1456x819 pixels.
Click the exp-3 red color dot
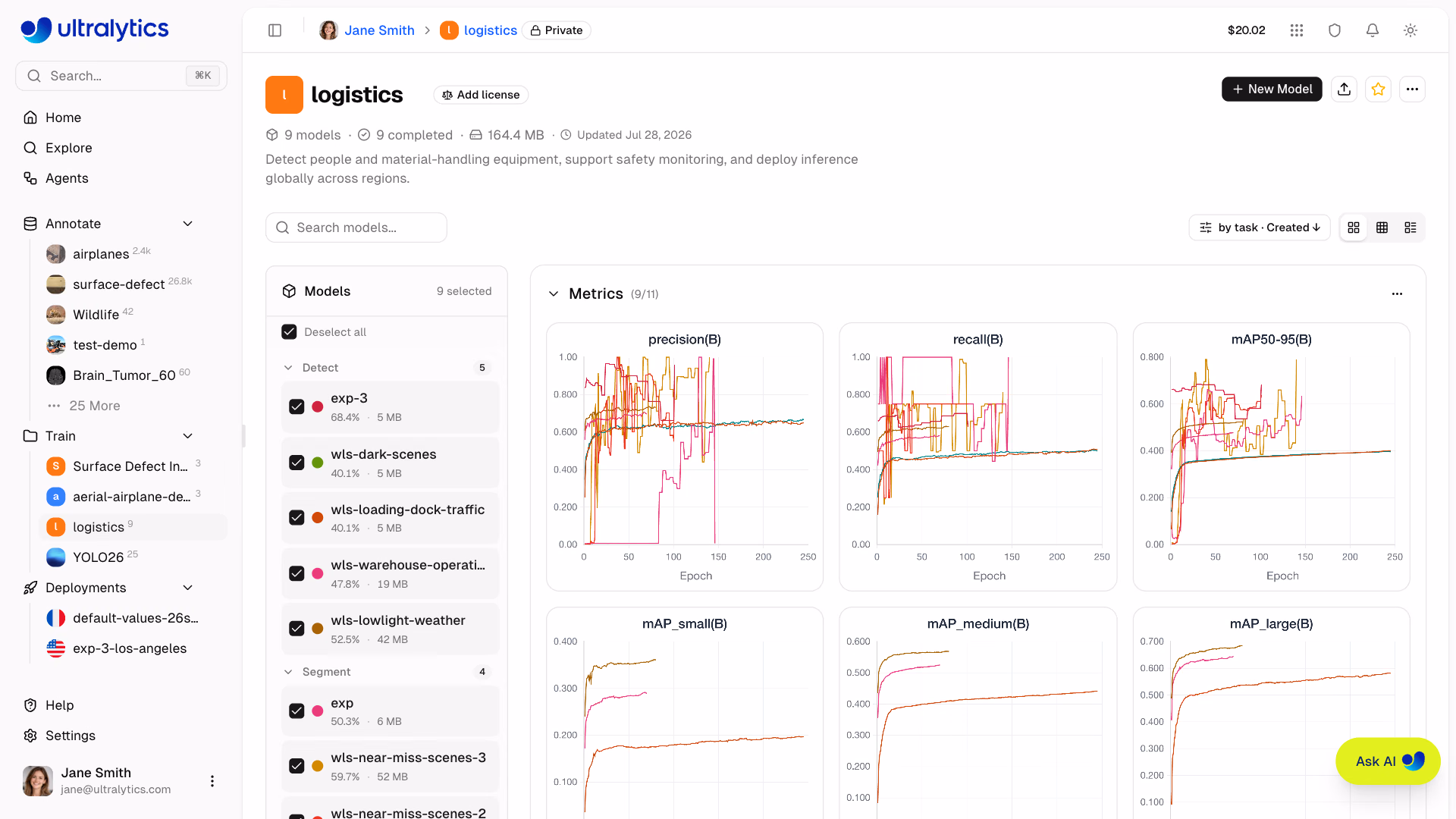coord(318,407)
